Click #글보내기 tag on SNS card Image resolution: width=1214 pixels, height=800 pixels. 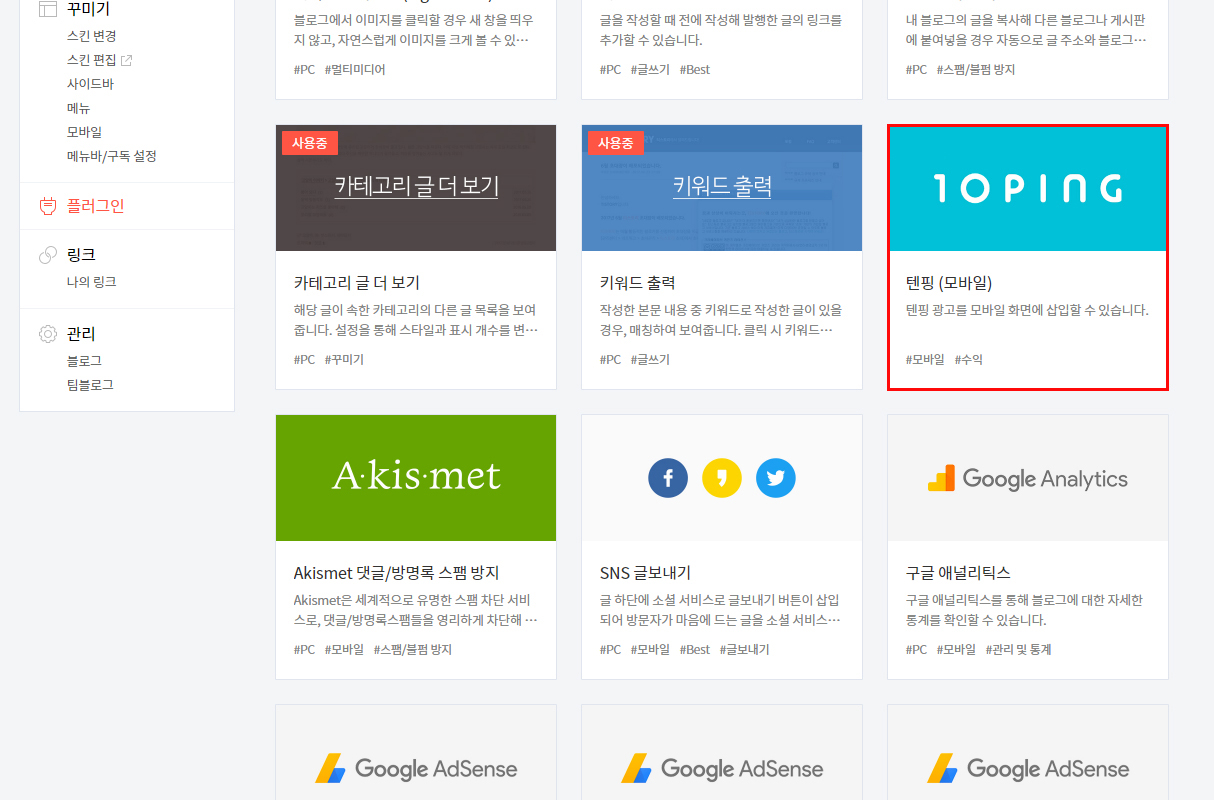pos(745,650)
